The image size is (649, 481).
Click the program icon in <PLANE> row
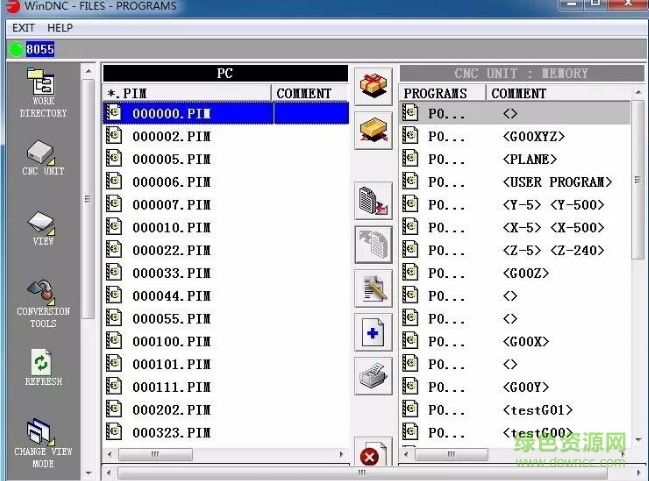410,158
